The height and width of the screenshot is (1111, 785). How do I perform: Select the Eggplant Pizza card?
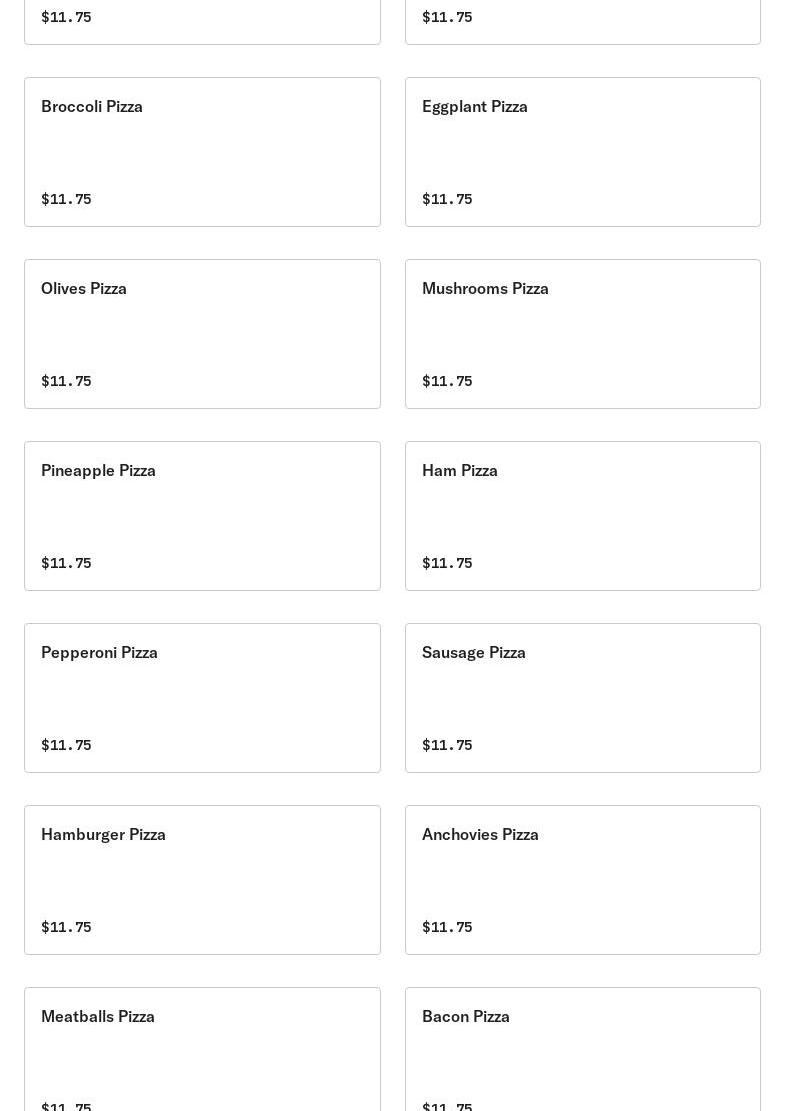(x=582, y=152)
